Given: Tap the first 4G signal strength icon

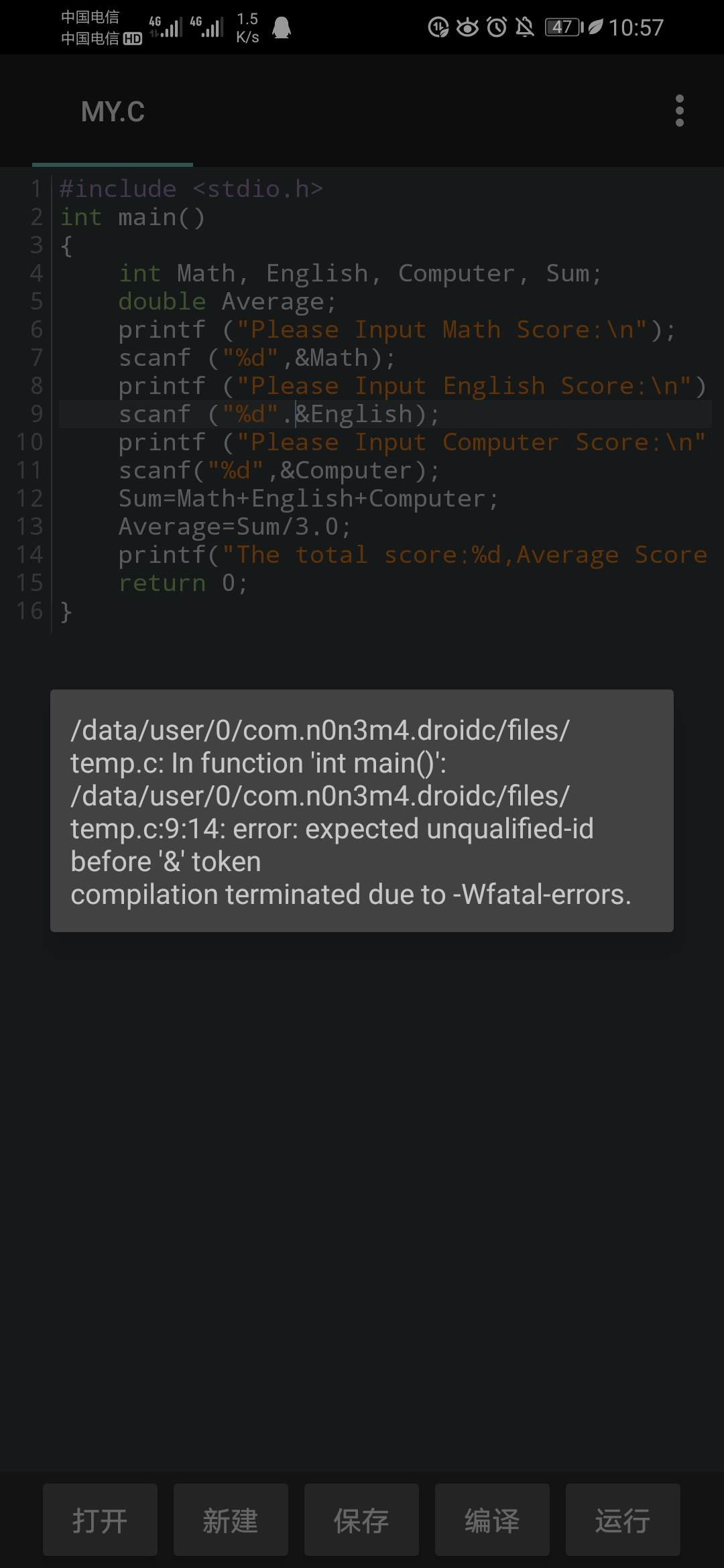Looking at the screenshot, I should click(x=166, y=27).
